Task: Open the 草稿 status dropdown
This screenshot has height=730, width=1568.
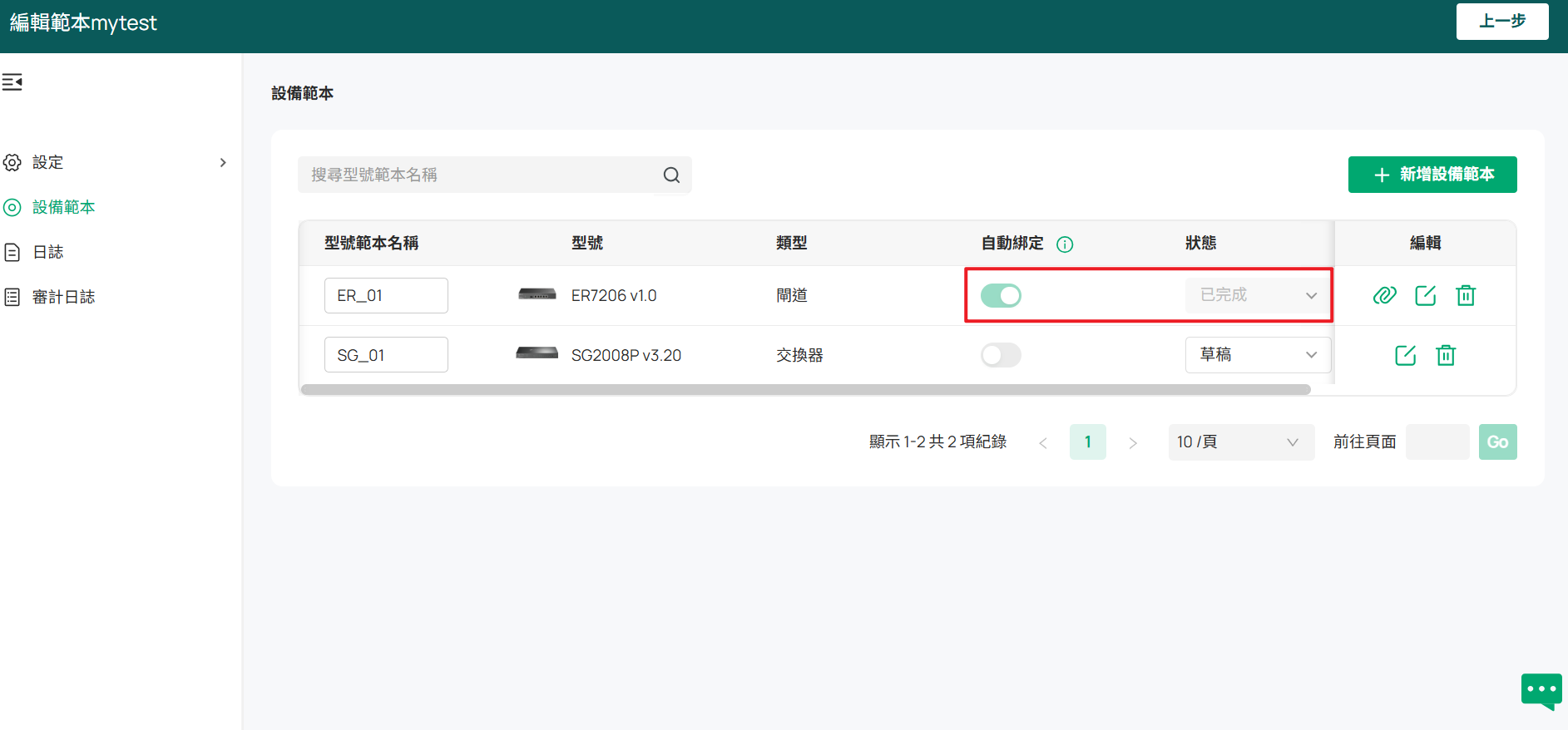Action: 1258,355
